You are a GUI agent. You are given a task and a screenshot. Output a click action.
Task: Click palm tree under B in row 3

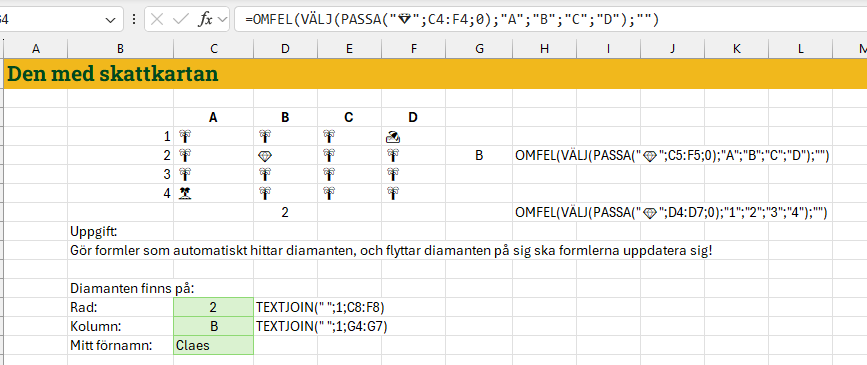(x=265, y=175)
